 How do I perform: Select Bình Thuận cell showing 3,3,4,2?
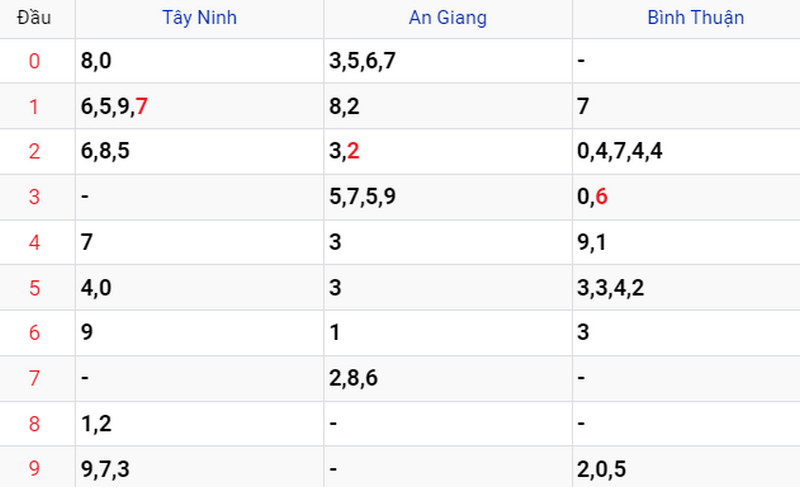coord(610,288)
